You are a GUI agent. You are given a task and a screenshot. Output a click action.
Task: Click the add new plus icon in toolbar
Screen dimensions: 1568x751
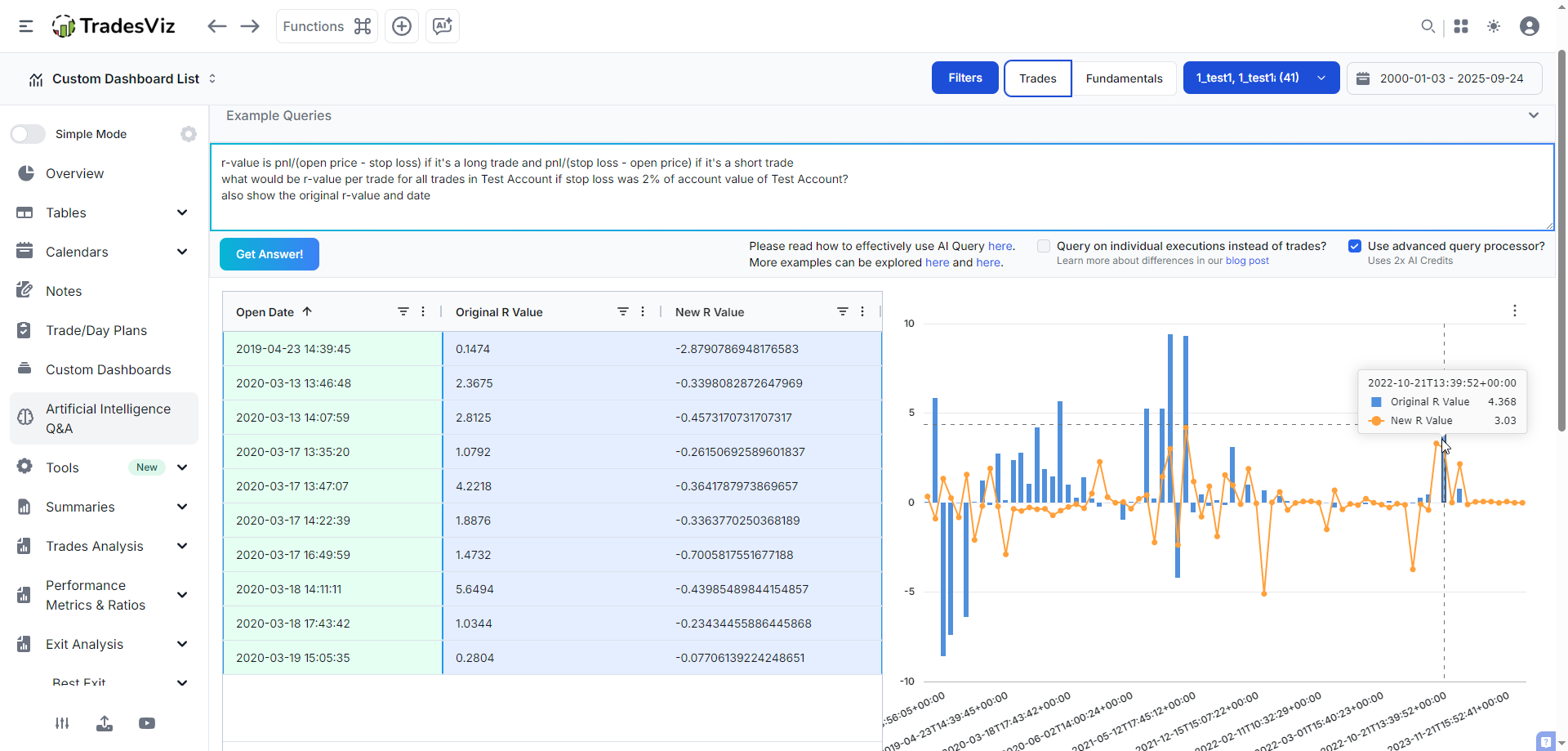(x=402, y=26)
